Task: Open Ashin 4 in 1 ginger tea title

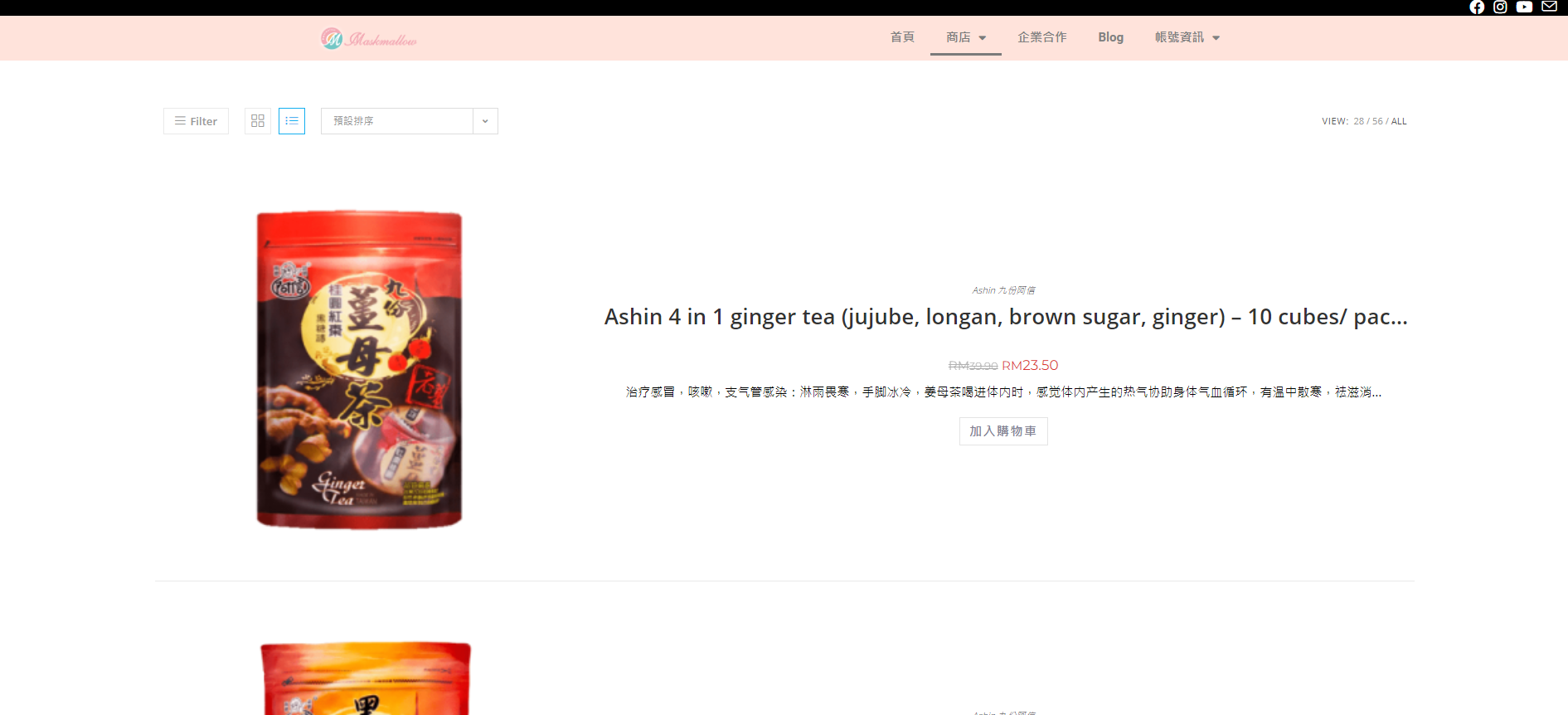Action: pos(1006,317)
